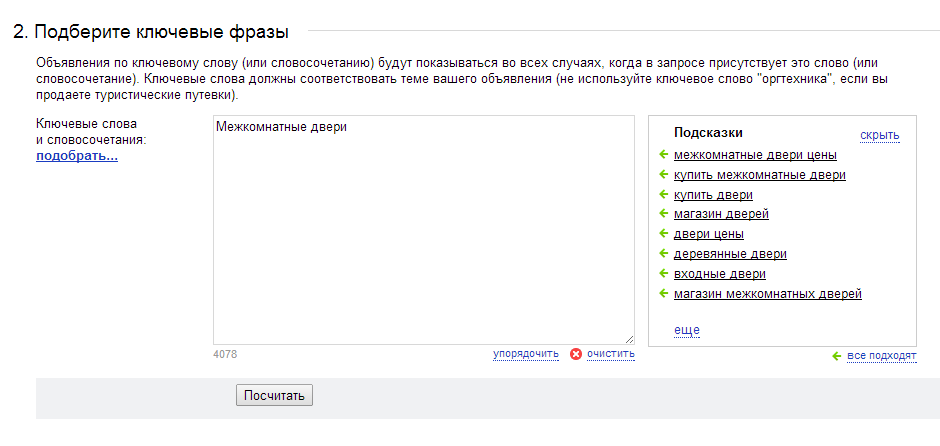
Task: Click green arrow beside 'магазин дверей'
Action: coord(664,213)
